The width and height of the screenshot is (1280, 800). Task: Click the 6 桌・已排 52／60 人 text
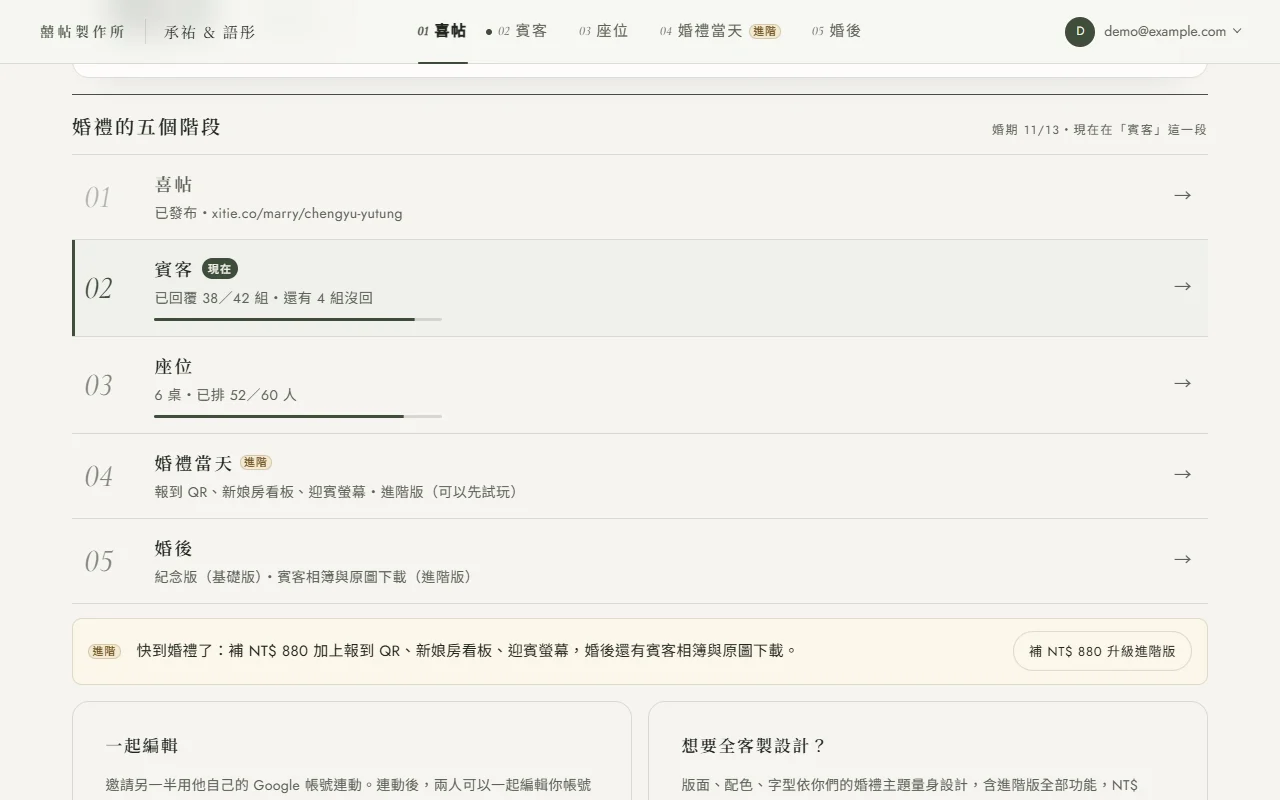(x=226, y=395)
